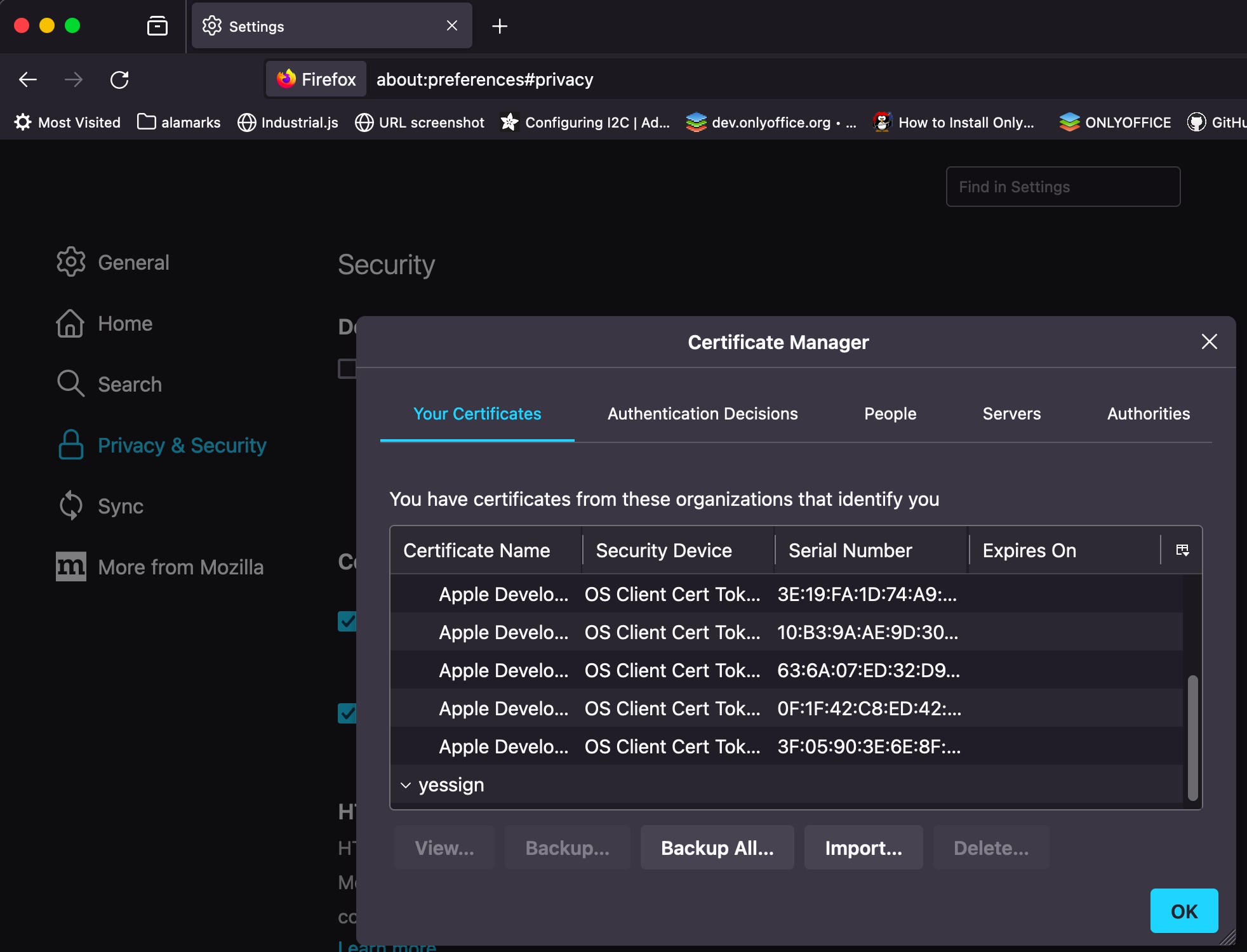Open Sync settings in sidebar
Image resolution: width=1247 pixels, height=952 pixels.
121,506
